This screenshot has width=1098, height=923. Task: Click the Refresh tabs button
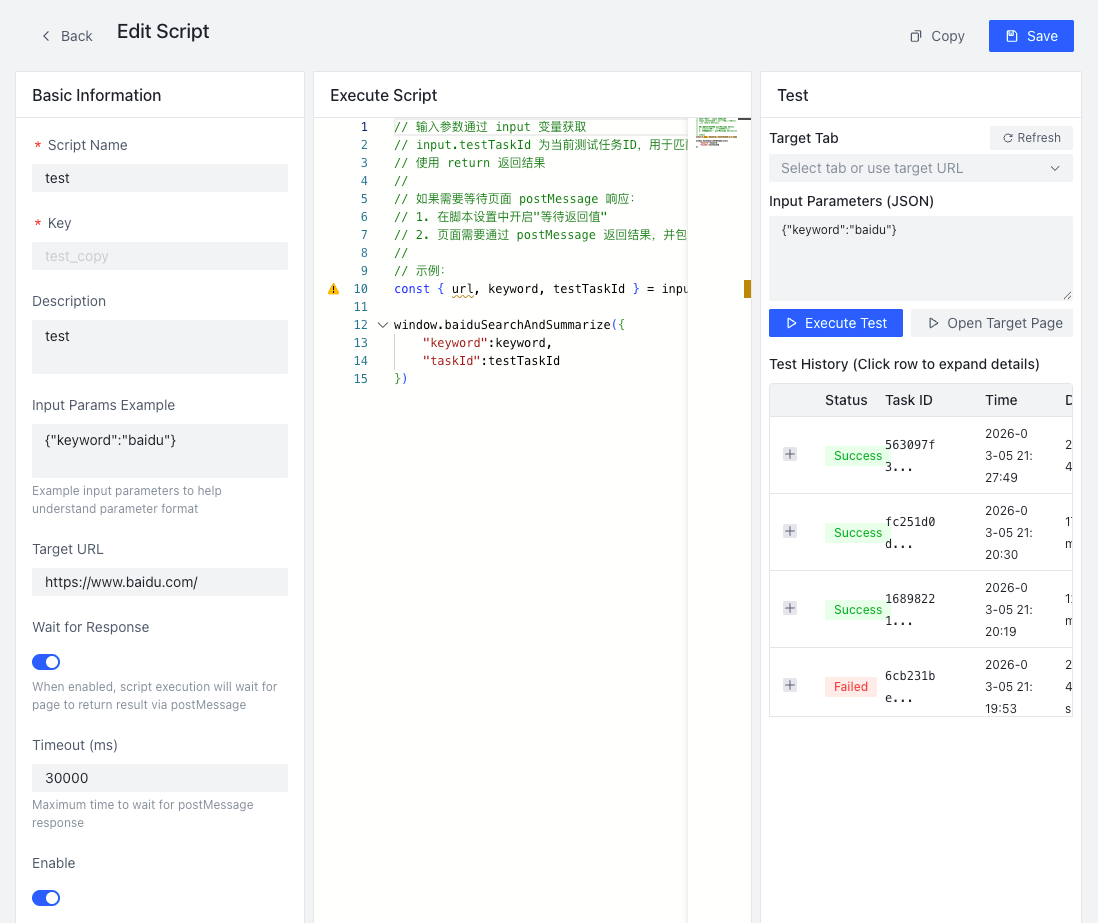tap(1031, 138)
